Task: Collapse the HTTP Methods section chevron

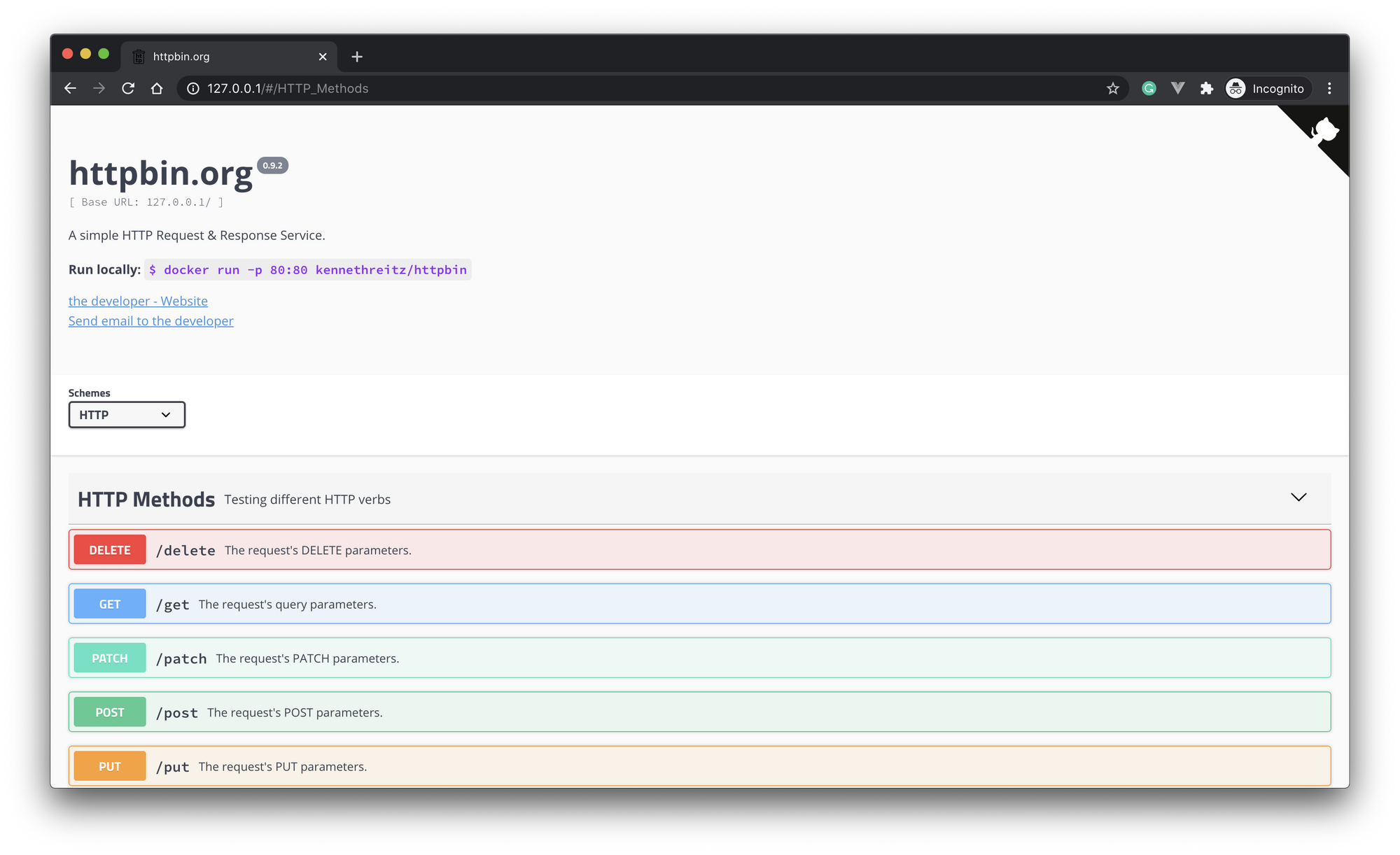Action: pos(1298,497)
